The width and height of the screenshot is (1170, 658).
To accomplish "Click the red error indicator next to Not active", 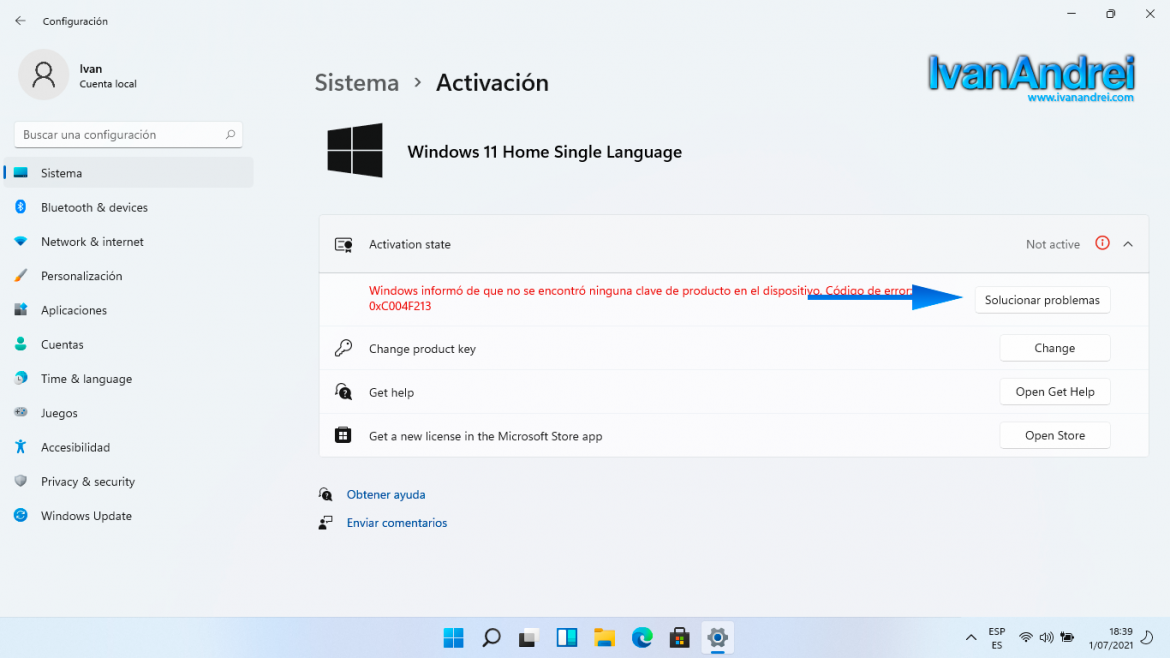I will pos(1102,243).
